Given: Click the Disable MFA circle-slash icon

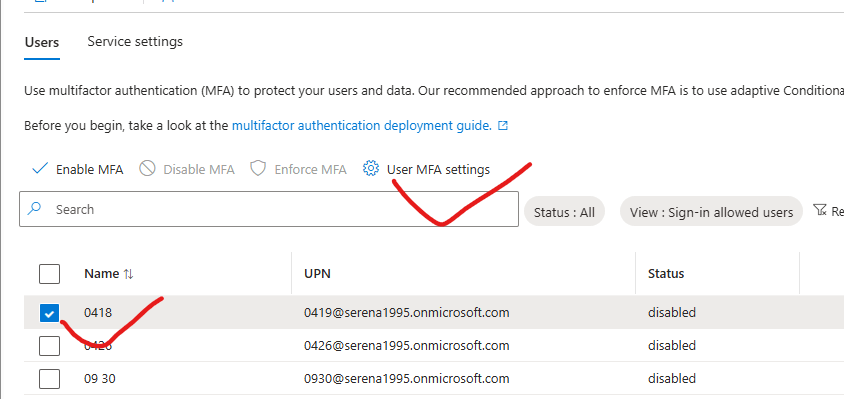Looking at the screenshot, I should click(147, 169).
